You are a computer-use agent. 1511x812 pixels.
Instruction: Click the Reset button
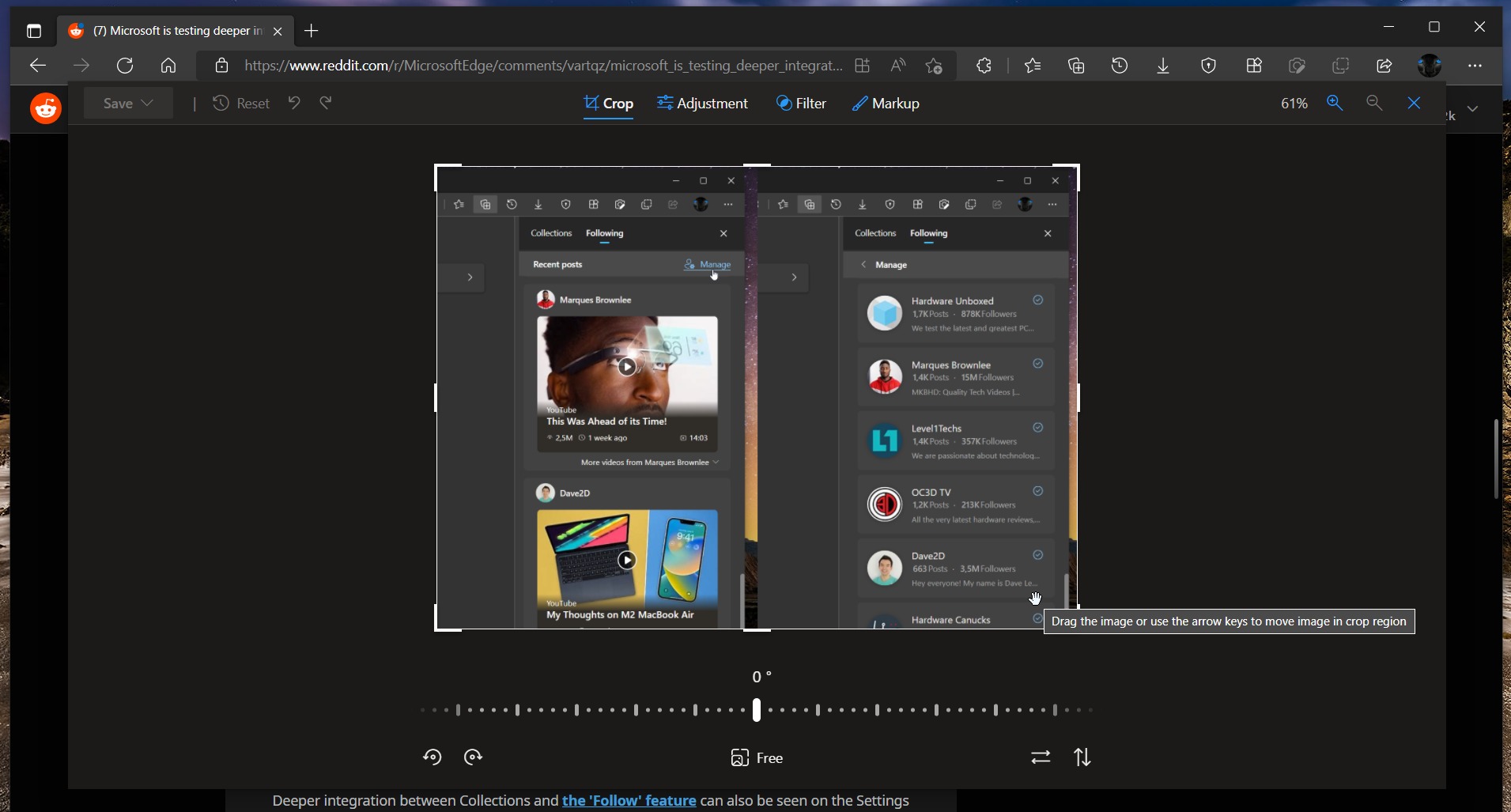pyautogui.click(x=242, y=104)
